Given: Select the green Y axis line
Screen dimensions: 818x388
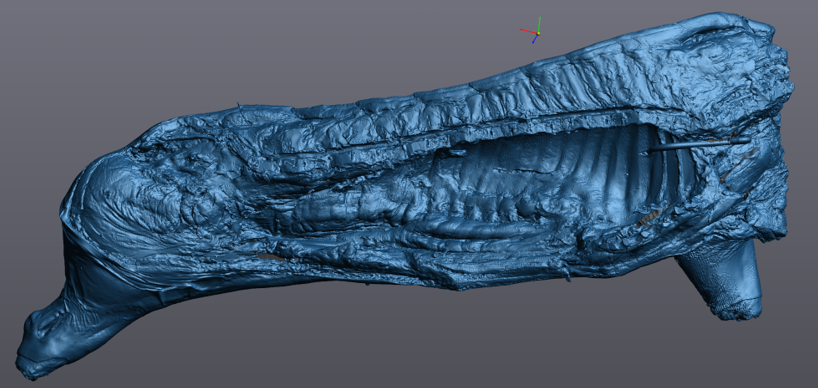Looking at the screenshot, I should coord(539,25).
